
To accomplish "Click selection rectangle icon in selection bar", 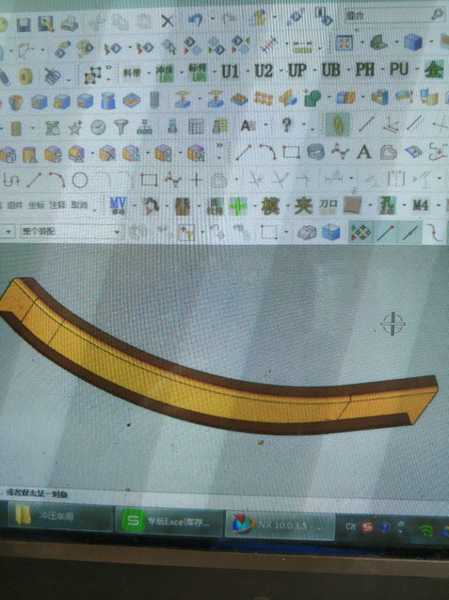I will [x=269, y=232].
